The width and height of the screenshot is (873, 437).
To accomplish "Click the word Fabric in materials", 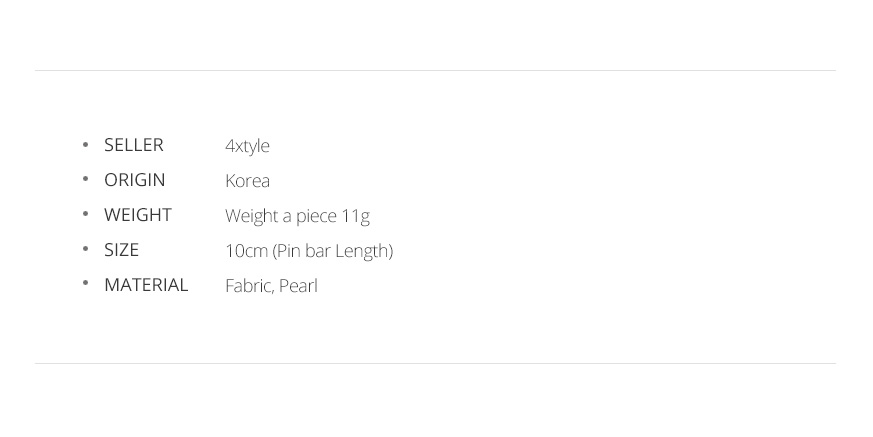I will click(x=249, y=286).
